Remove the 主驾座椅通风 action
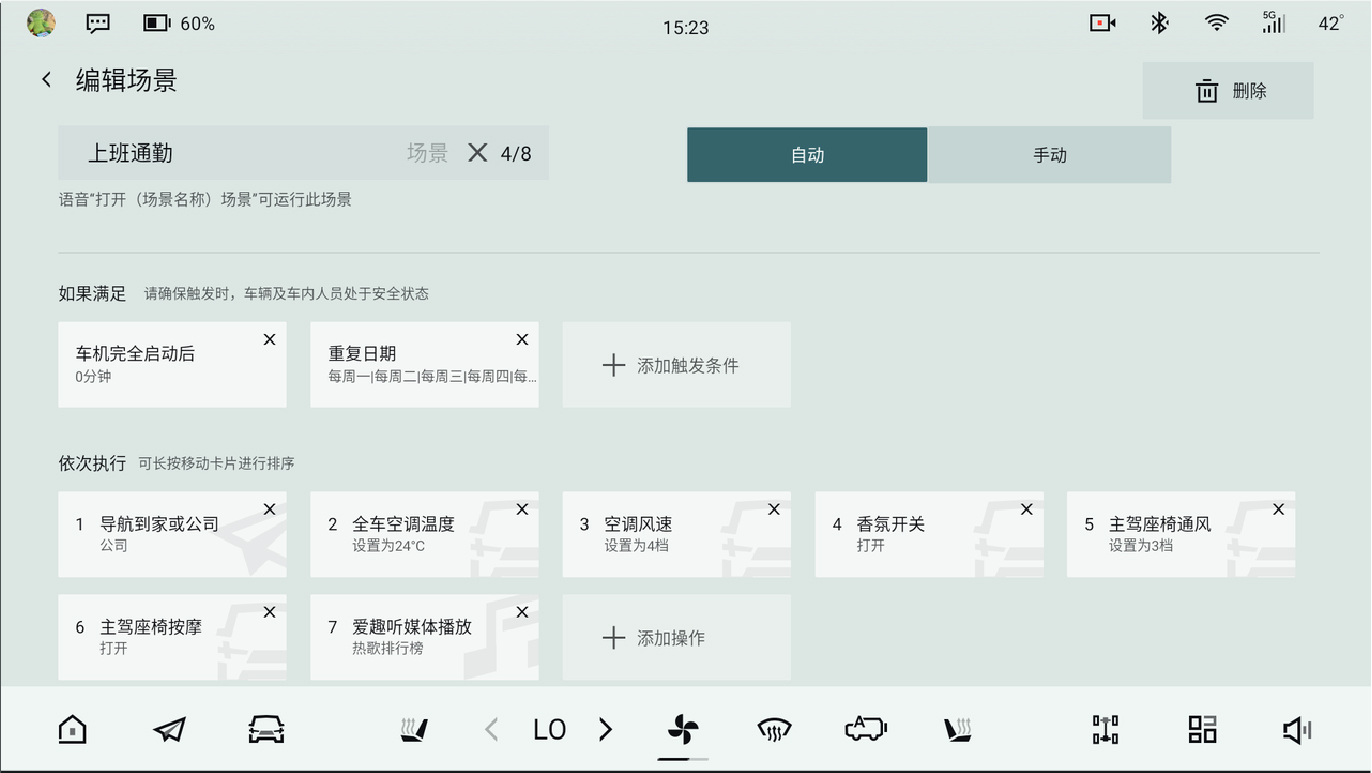Image resolution: width=1372 pixels, height=773 pixels. [1278, 510]
